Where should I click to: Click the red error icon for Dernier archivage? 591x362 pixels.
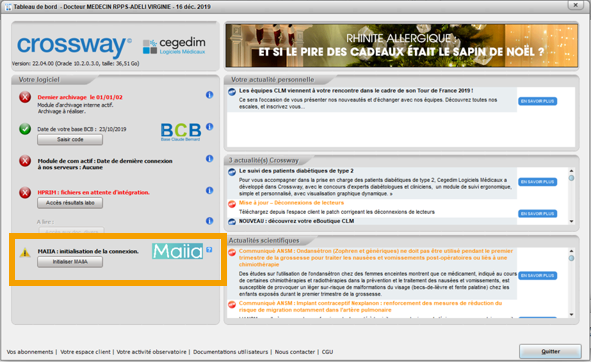pyautogui.click(x=25, y=97)
